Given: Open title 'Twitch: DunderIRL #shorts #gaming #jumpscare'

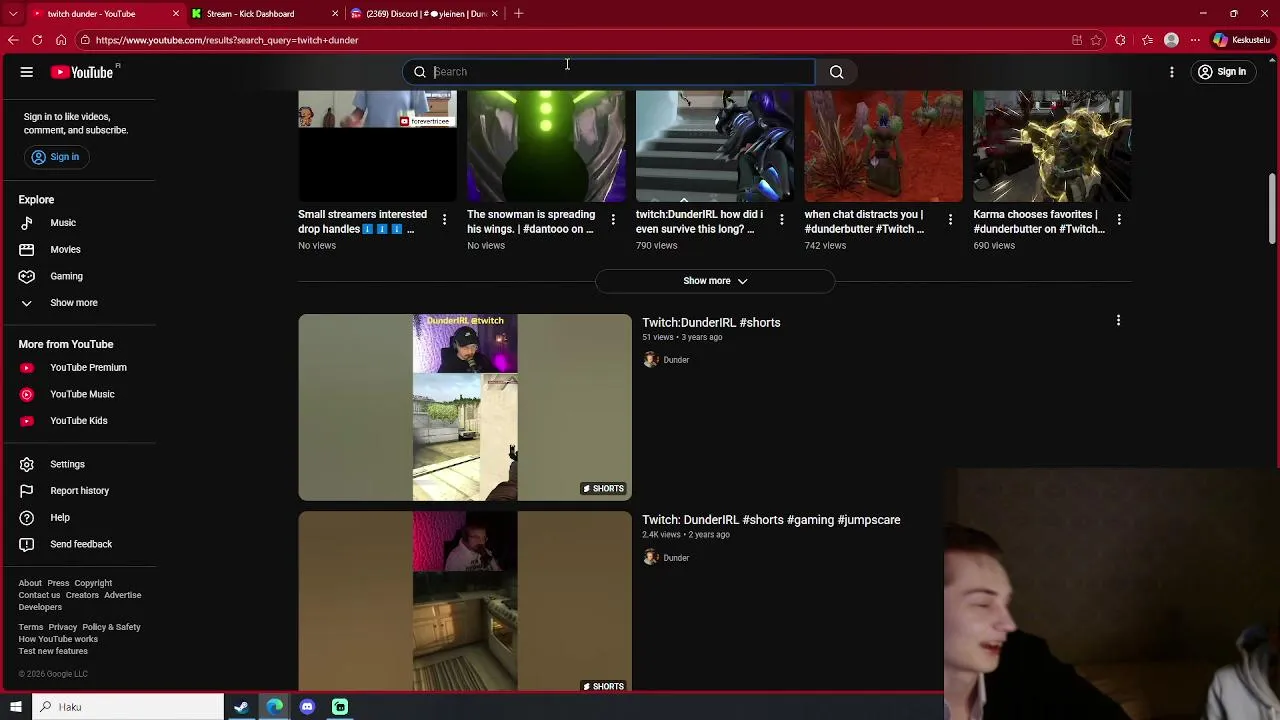Looking at the screenshot, I should pyautogui.click(x=771, y=520).
